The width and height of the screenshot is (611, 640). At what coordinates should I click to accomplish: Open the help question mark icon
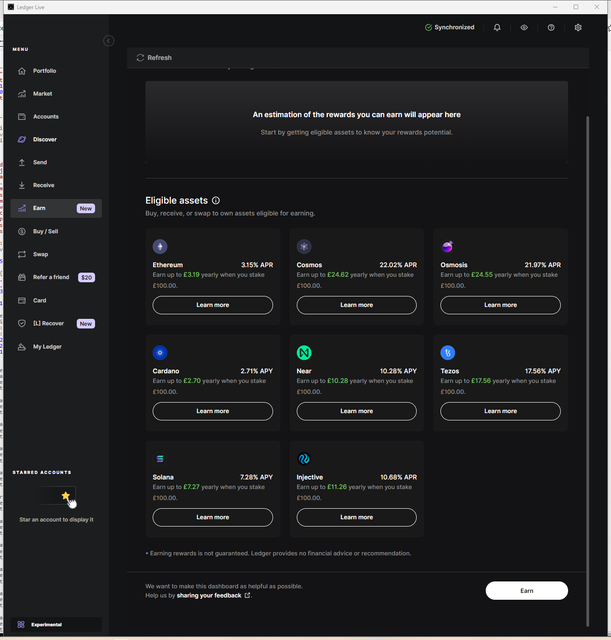click(x=551, y=27)
